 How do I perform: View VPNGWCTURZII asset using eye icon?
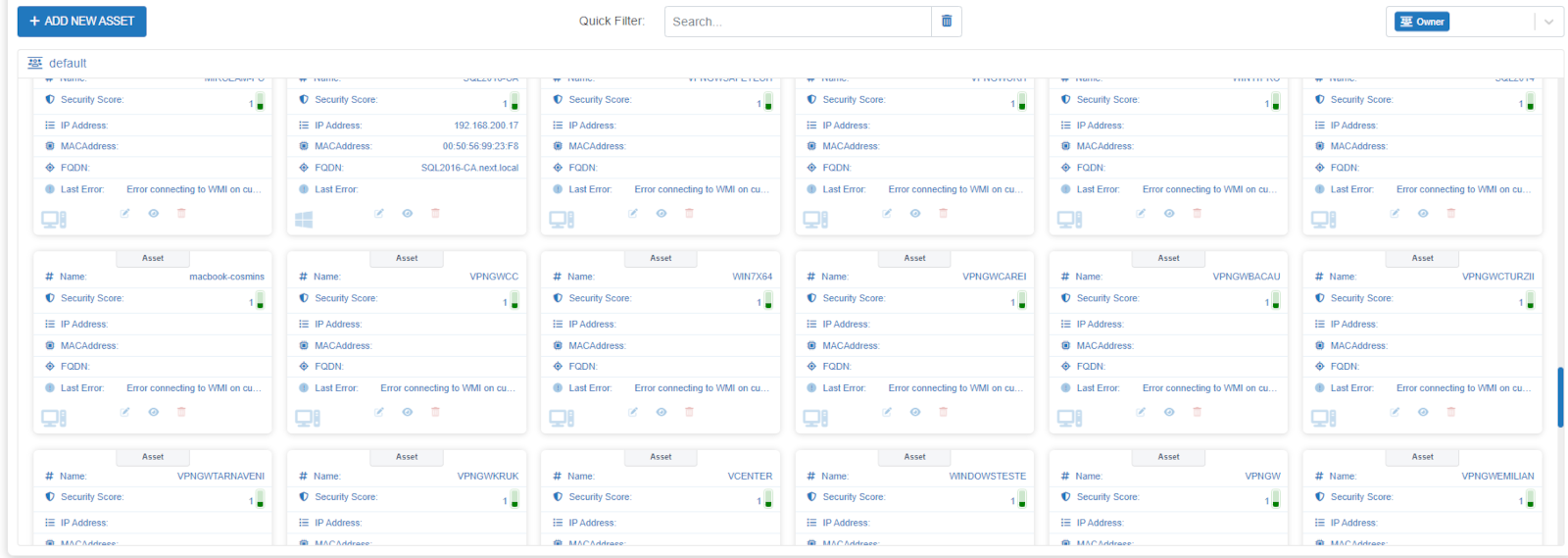(1423, 412)
